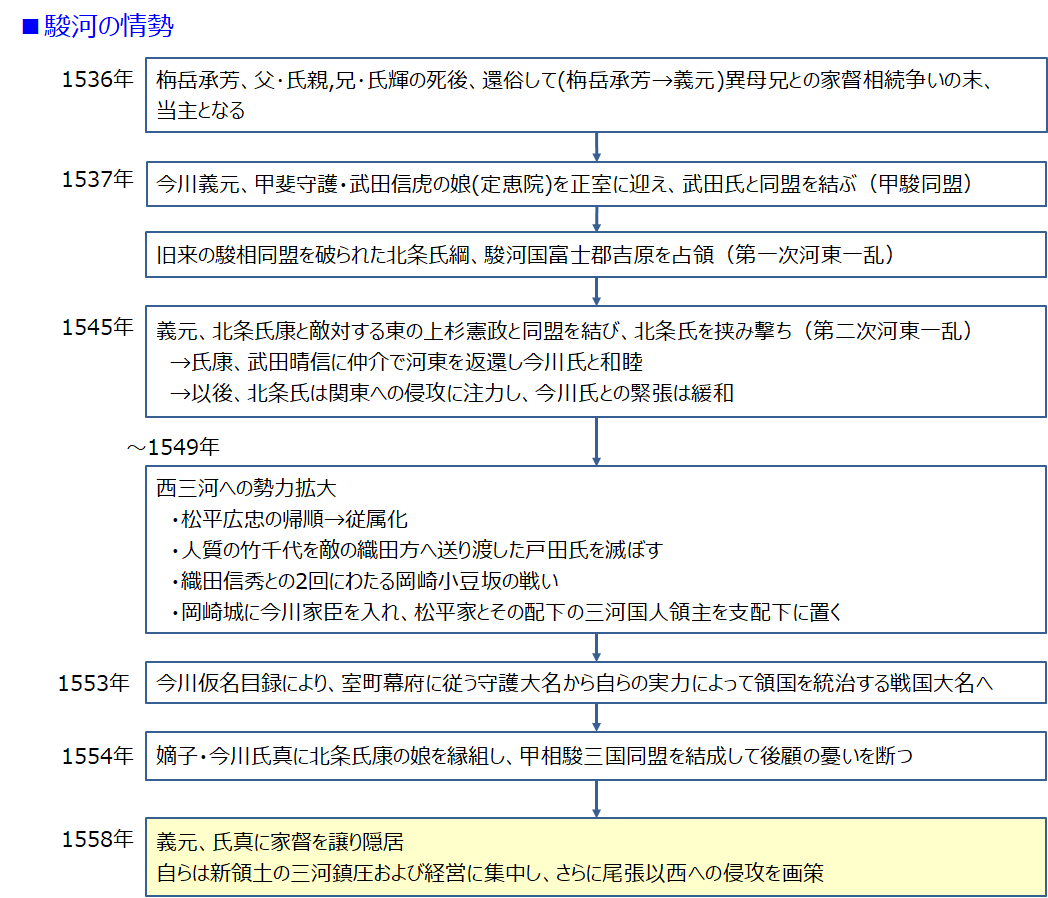Select the 今川仮名目録 text box

click(x=596, y=684)
